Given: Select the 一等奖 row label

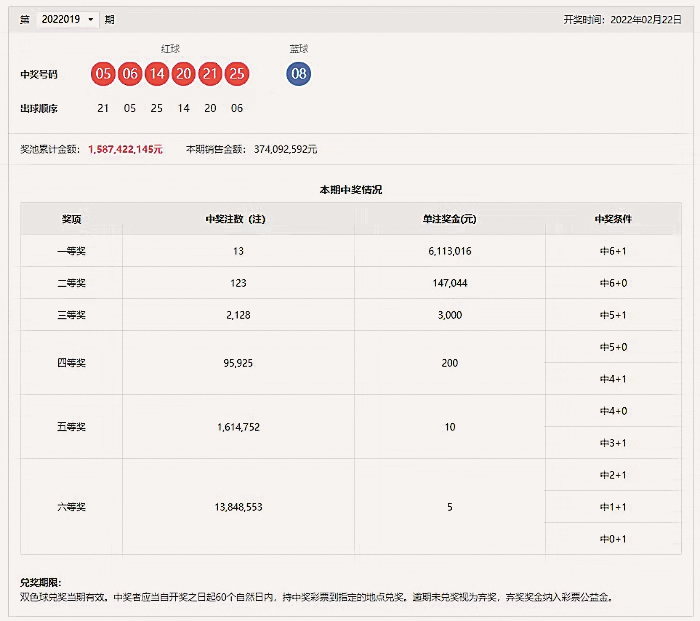Looking at the screenshot, I should tap(72, 251).
